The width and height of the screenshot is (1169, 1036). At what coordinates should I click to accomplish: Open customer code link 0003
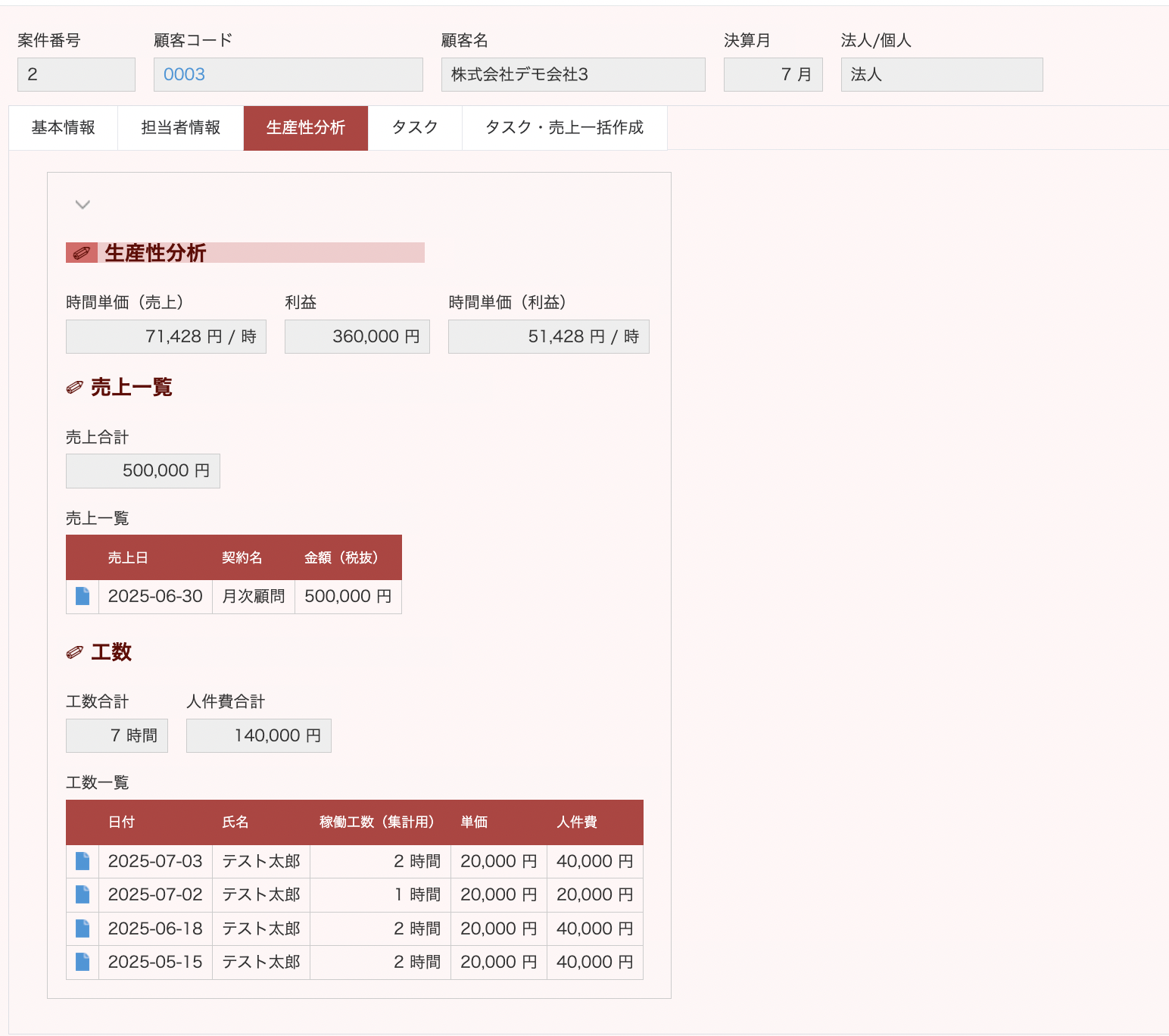pos(184,74)
